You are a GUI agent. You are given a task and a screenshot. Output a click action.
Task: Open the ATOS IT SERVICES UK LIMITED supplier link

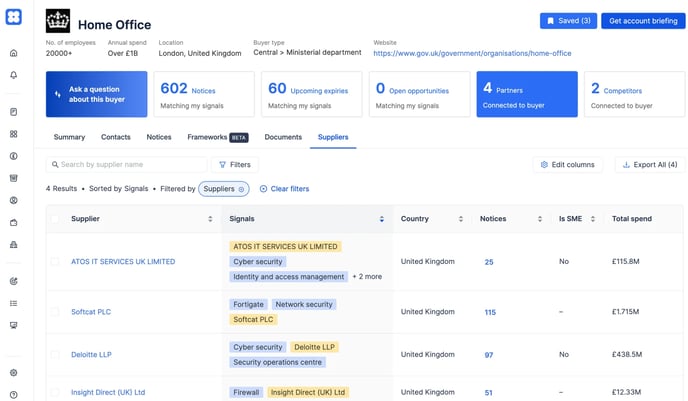tap(123, 261)
